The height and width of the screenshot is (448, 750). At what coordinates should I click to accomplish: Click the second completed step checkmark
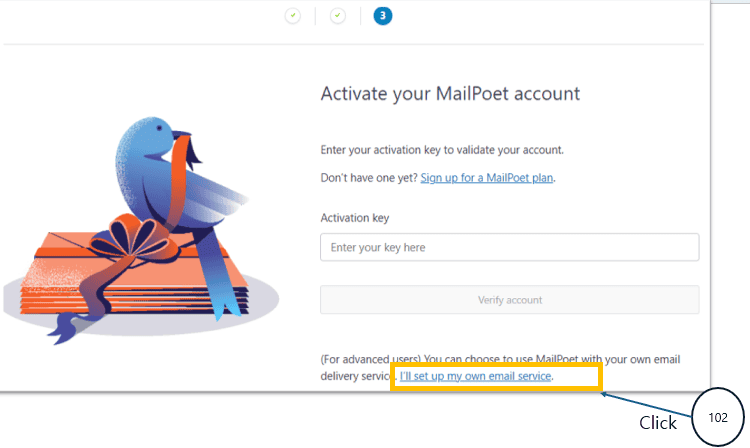click(x=338, y=16)
